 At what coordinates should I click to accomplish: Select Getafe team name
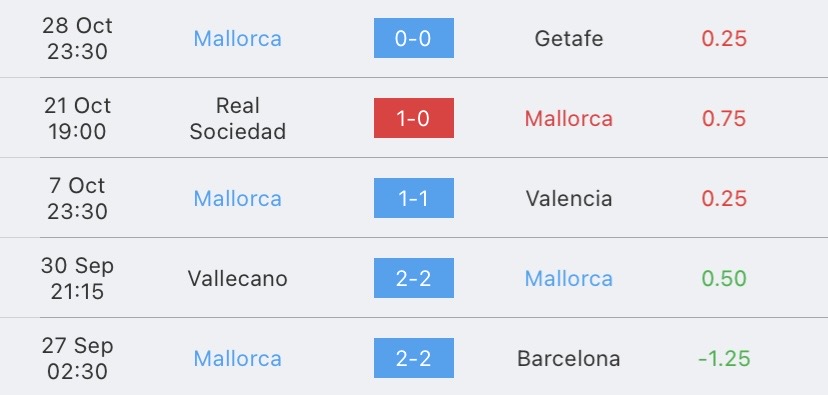(x=569, y=39)
